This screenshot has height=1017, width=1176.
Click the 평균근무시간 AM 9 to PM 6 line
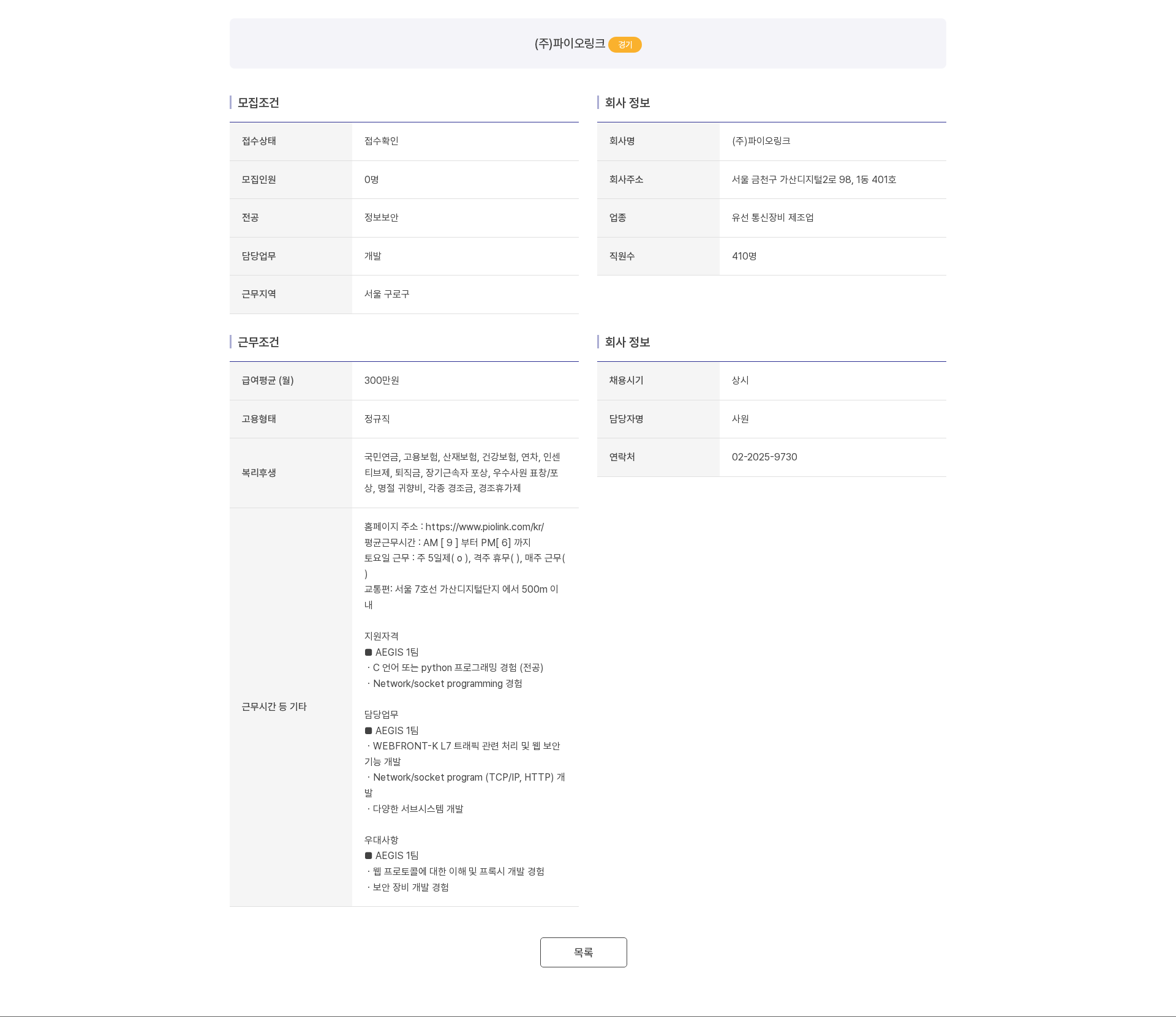pyautogui.click(x=447, y=542)
